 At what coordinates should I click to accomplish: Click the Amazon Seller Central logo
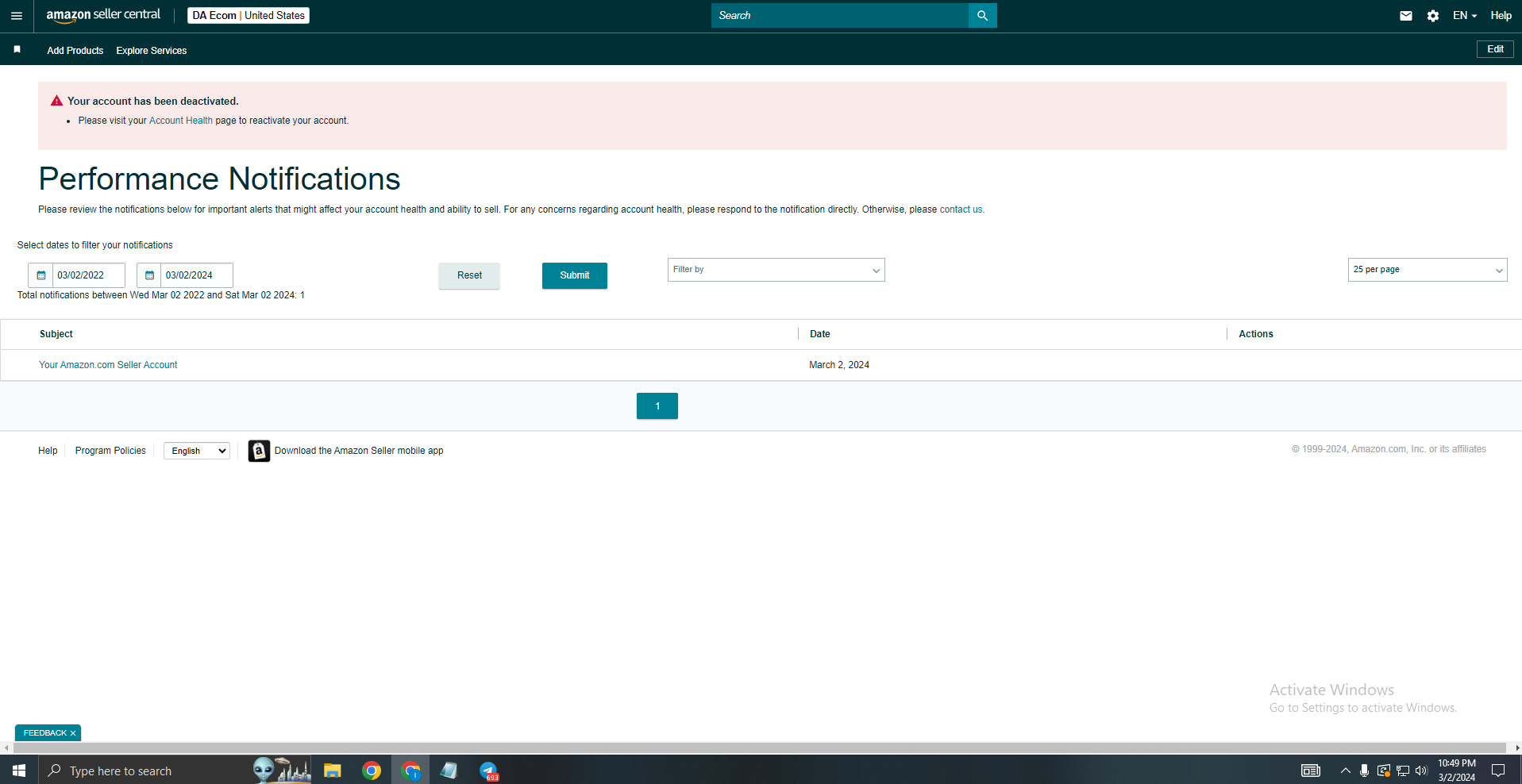[x=103, y=15]
